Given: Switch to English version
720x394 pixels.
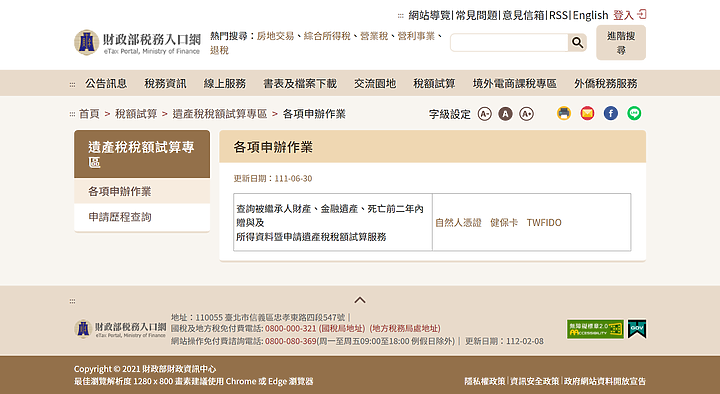Looking at the screenshot, I should pyautogui.click(x=591, y=15).
